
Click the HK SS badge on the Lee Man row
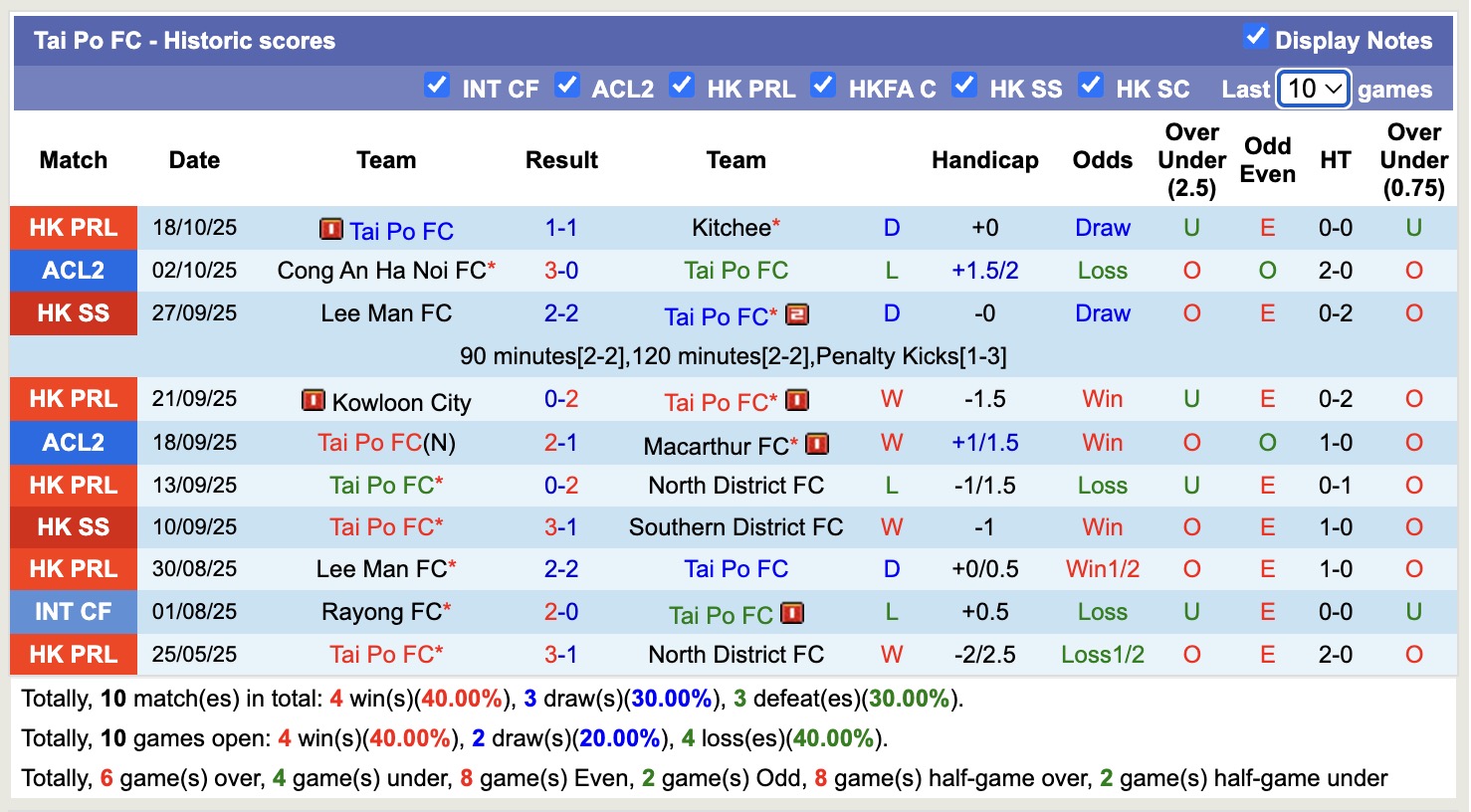[73, 313]
